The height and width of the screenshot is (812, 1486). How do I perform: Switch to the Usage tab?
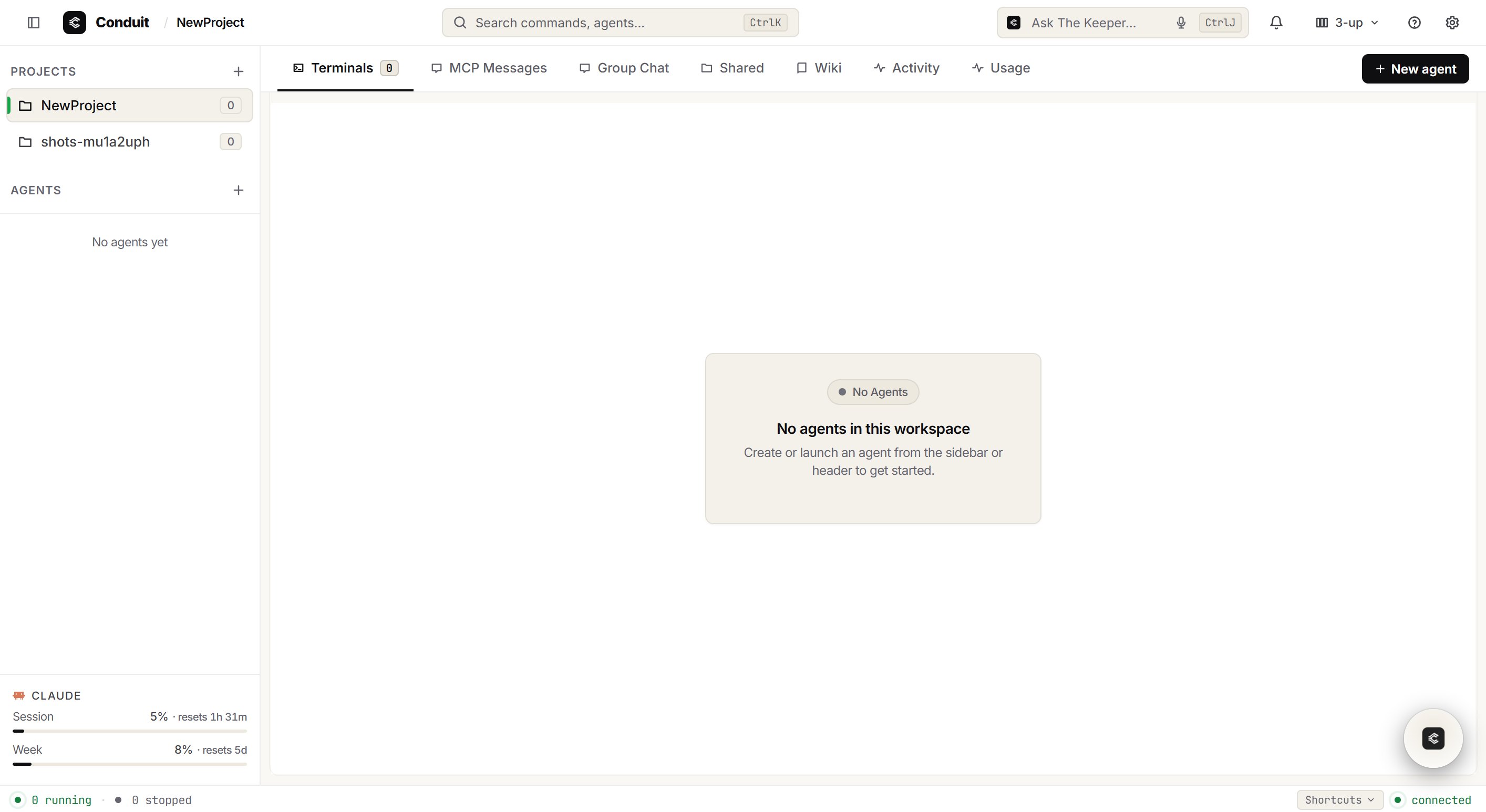(1001, 68)
